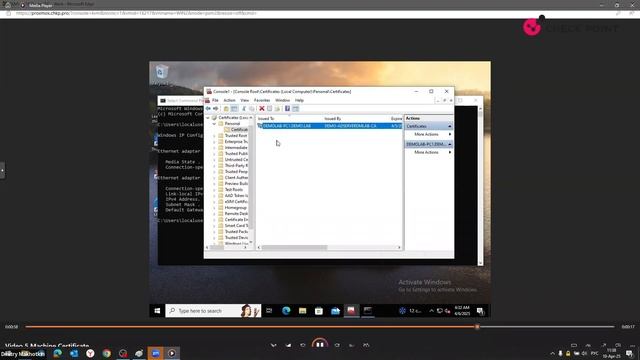Click the skip forward button right of Pause

click(x=337, y=345)
